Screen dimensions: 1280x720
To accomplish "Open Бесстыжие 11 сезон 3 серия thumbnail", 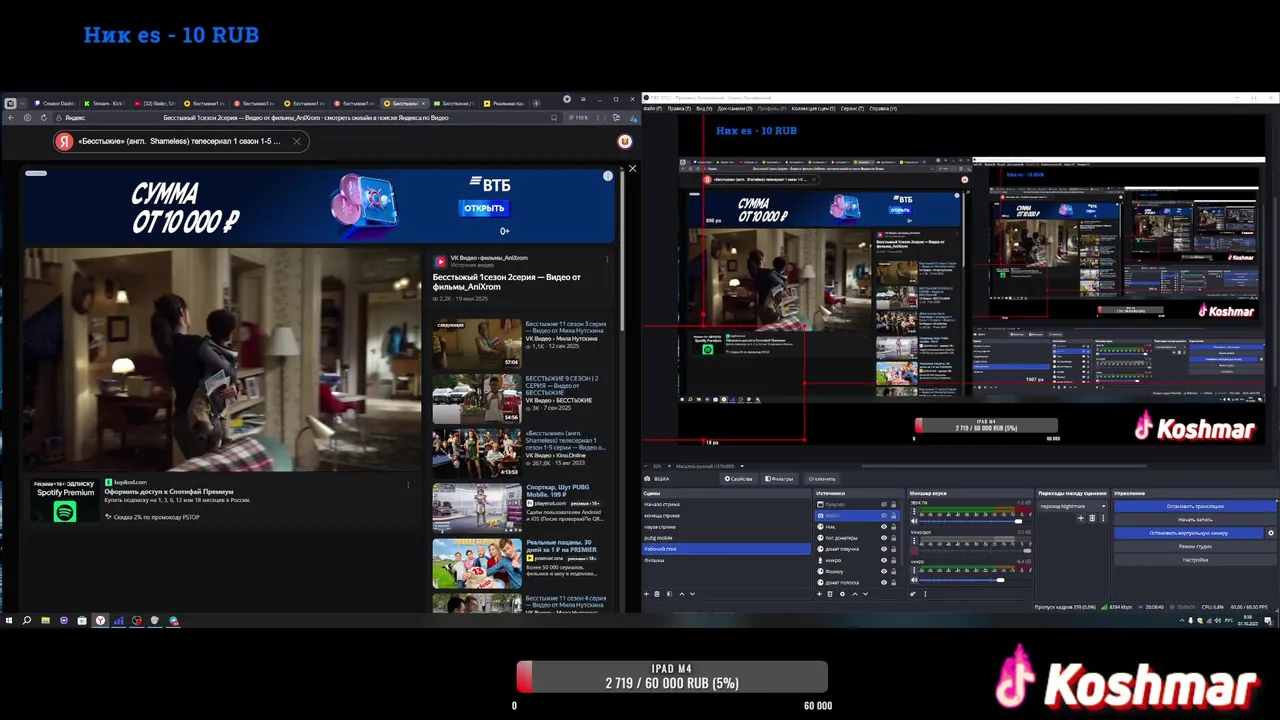I will 477,343.
